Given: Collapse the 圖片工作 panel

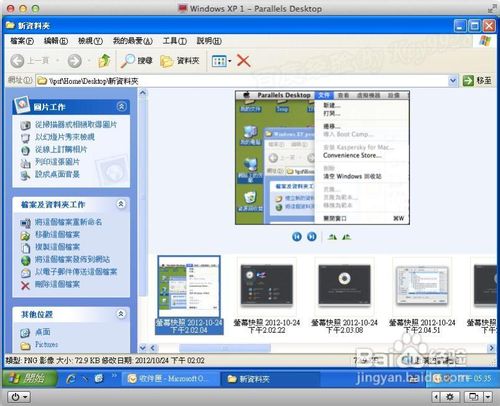Looking at the screenshot, I should [x=121, y=106].
